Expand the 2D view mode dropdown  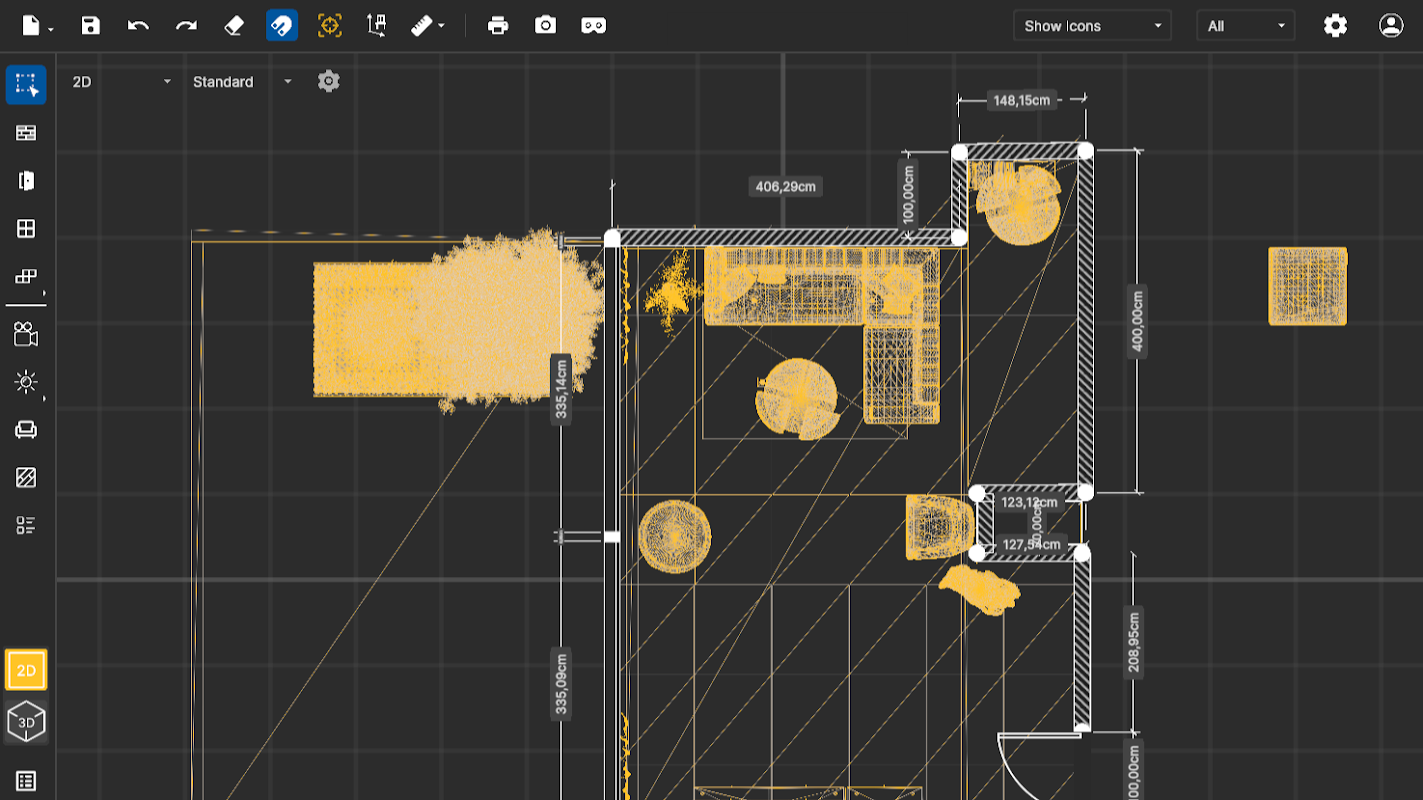(121, 82)
